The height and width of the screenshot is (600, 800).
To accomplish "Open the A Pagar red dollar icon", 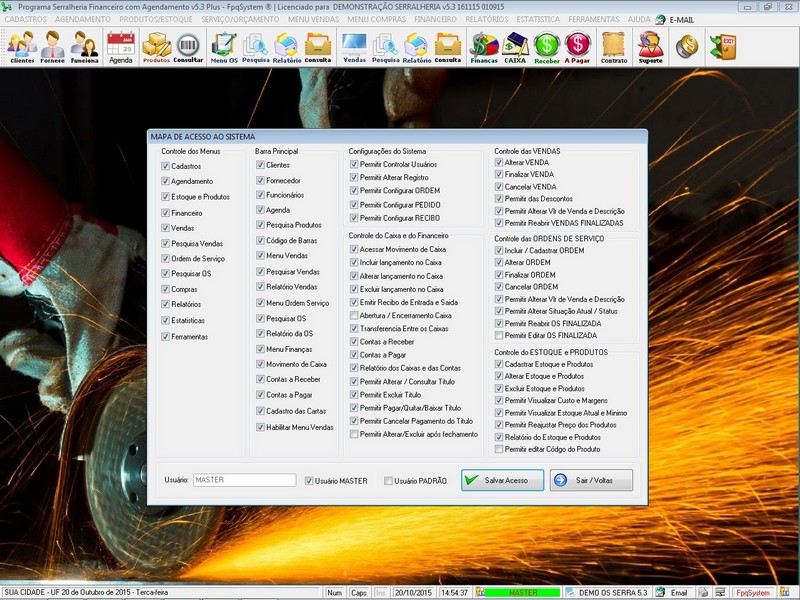I will click(x=577, y=46).
